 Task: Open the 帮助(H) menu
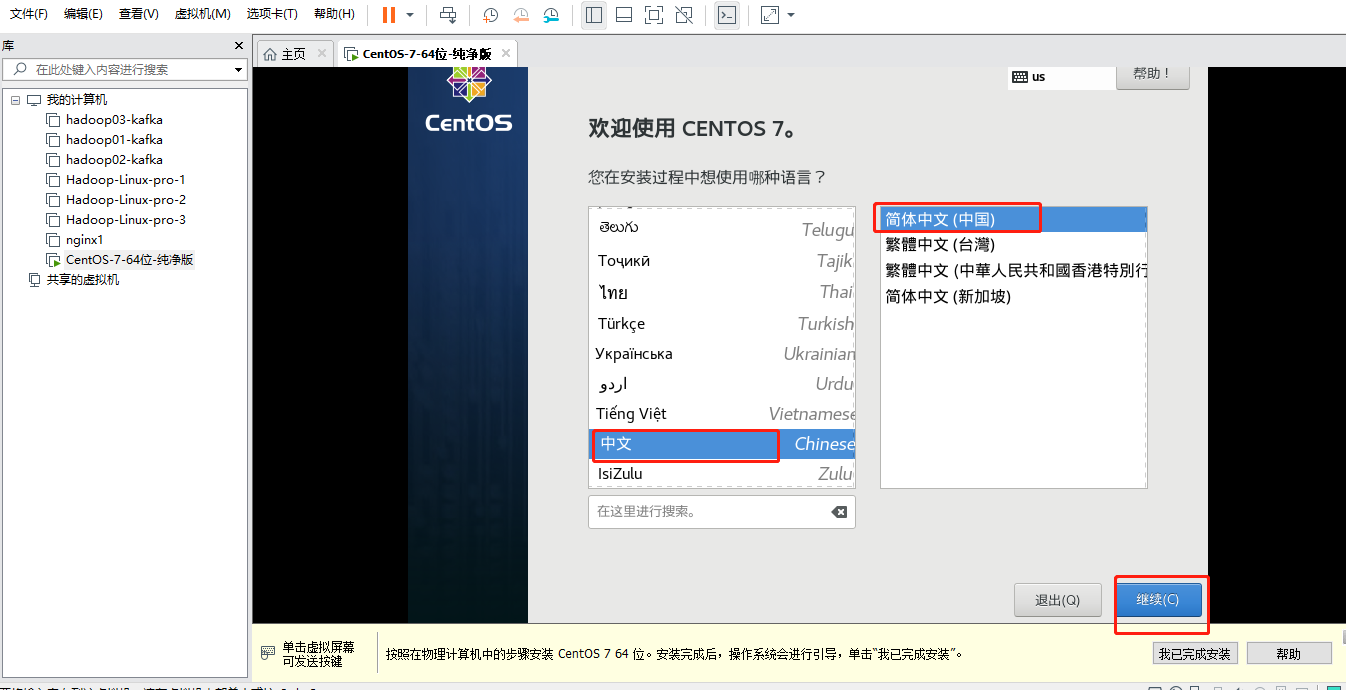[334, 14]
